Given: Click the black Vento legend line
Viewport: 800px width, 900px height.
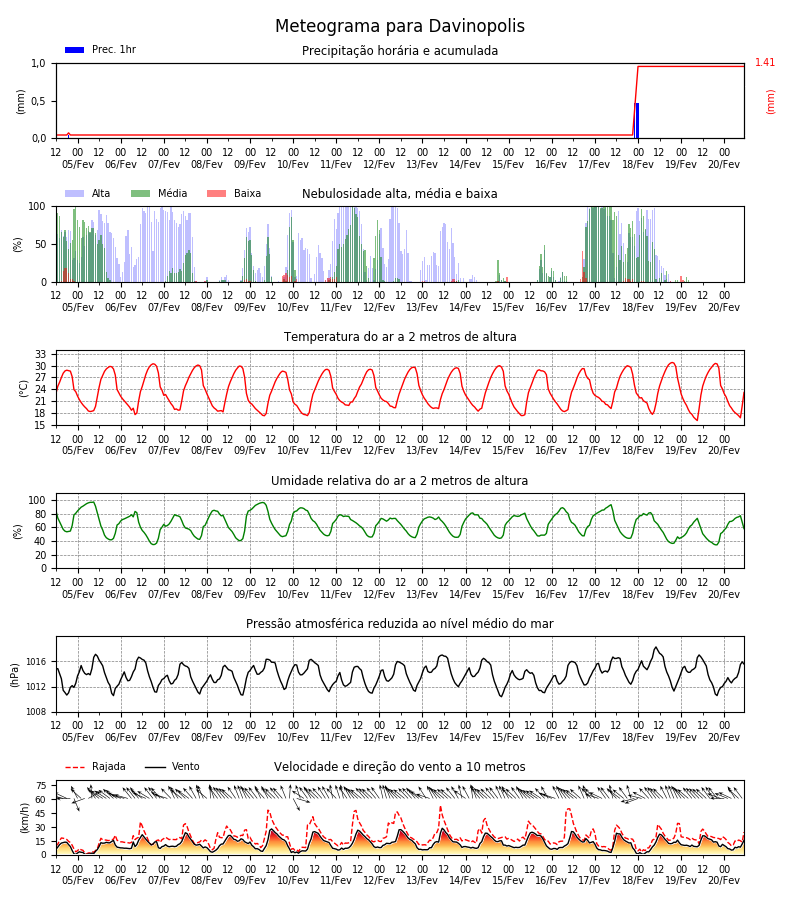Looking at the screenshot, I should (155, 767).
